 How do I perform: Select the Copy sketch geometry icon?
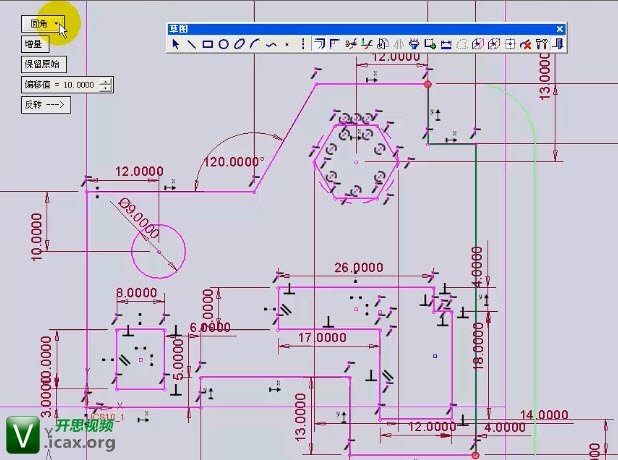(383, 44)
